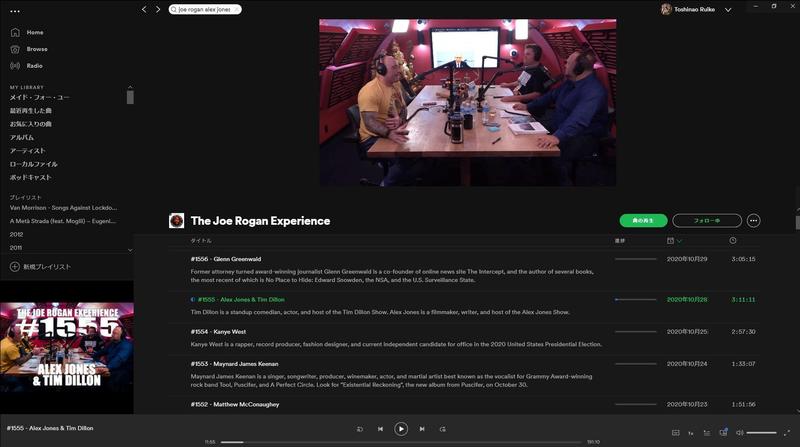Open ローカルファイル in the library
800x447 pixels.
pos(34,164)
